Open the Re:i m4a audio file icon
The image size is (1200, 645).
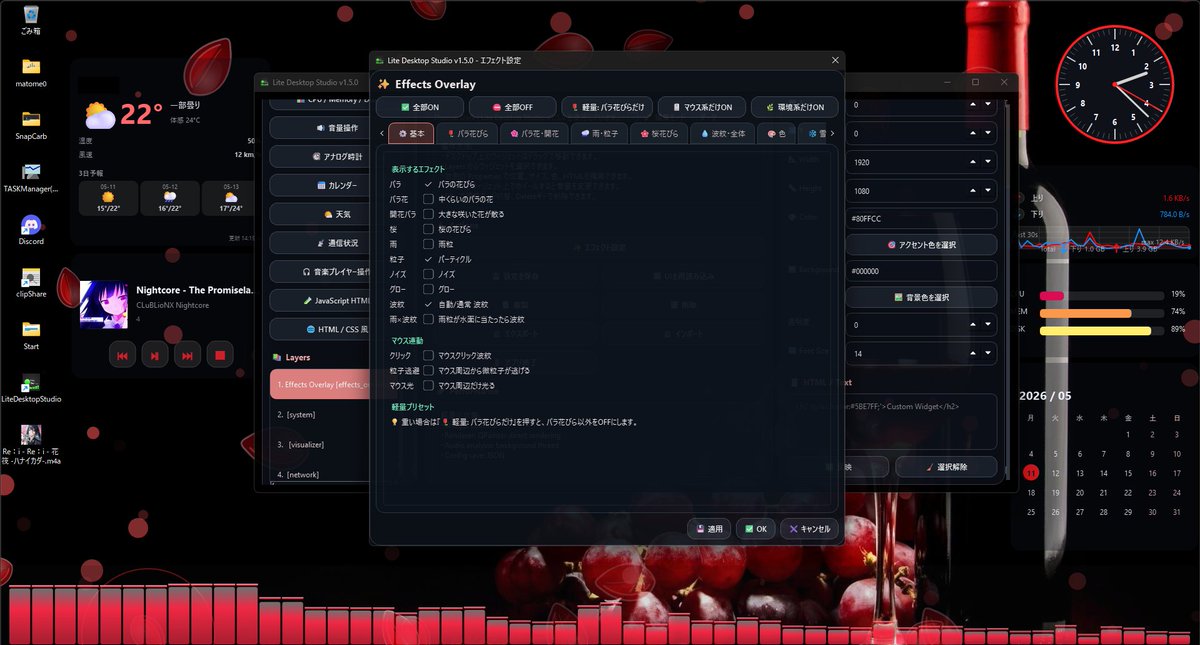coord(31,445)
